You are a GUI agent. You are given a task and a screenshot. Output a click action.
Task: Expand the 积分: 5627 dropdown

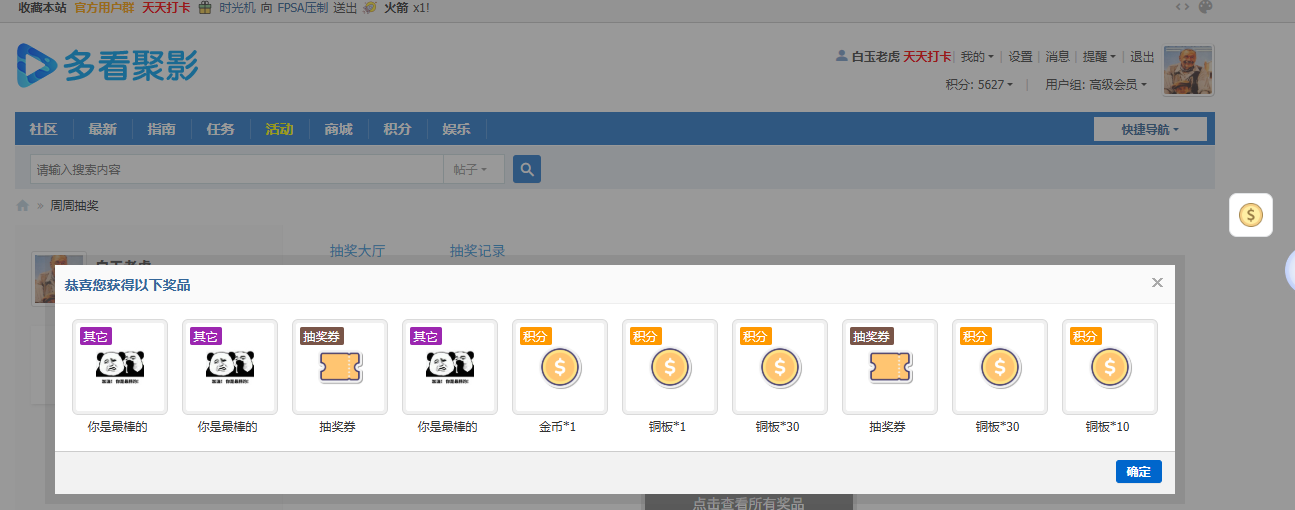tap(979, 85)
